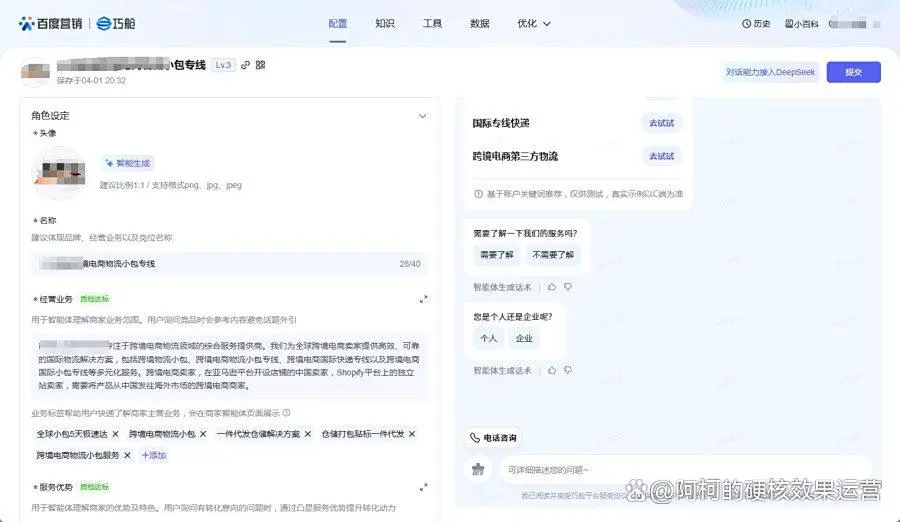The width and height of the screenshot is (900, 522).
Task: Copy the agent link via chain icon
Action: [245, 65]
